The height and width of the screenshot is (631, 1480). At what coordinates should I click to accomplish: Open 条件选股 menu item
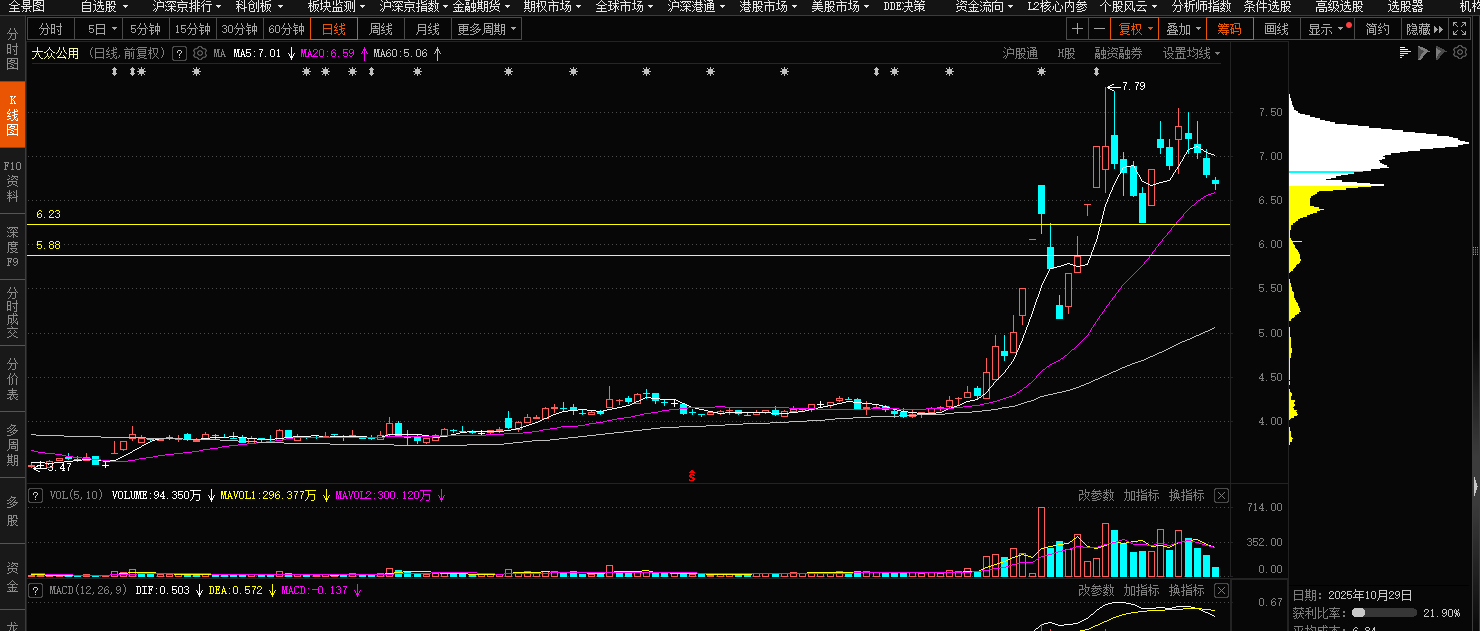(x=1267, y=6)
